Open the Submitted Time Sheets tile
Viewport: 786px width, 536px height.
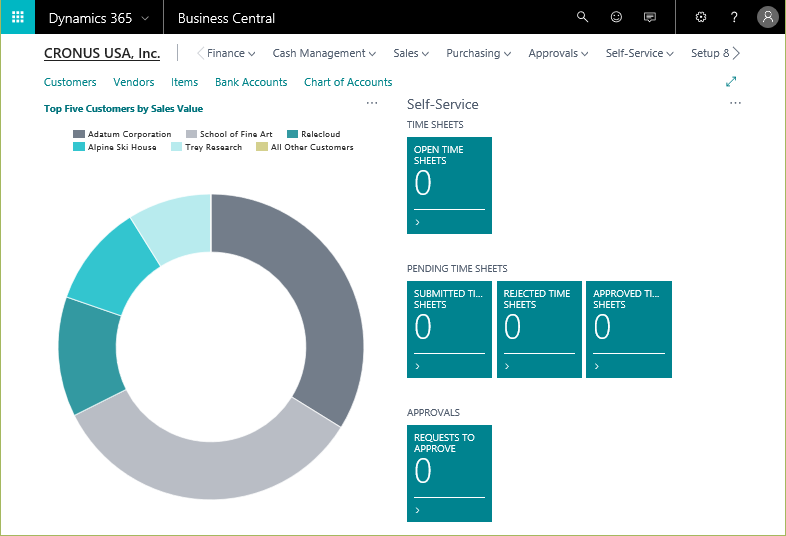coord(449,329)
